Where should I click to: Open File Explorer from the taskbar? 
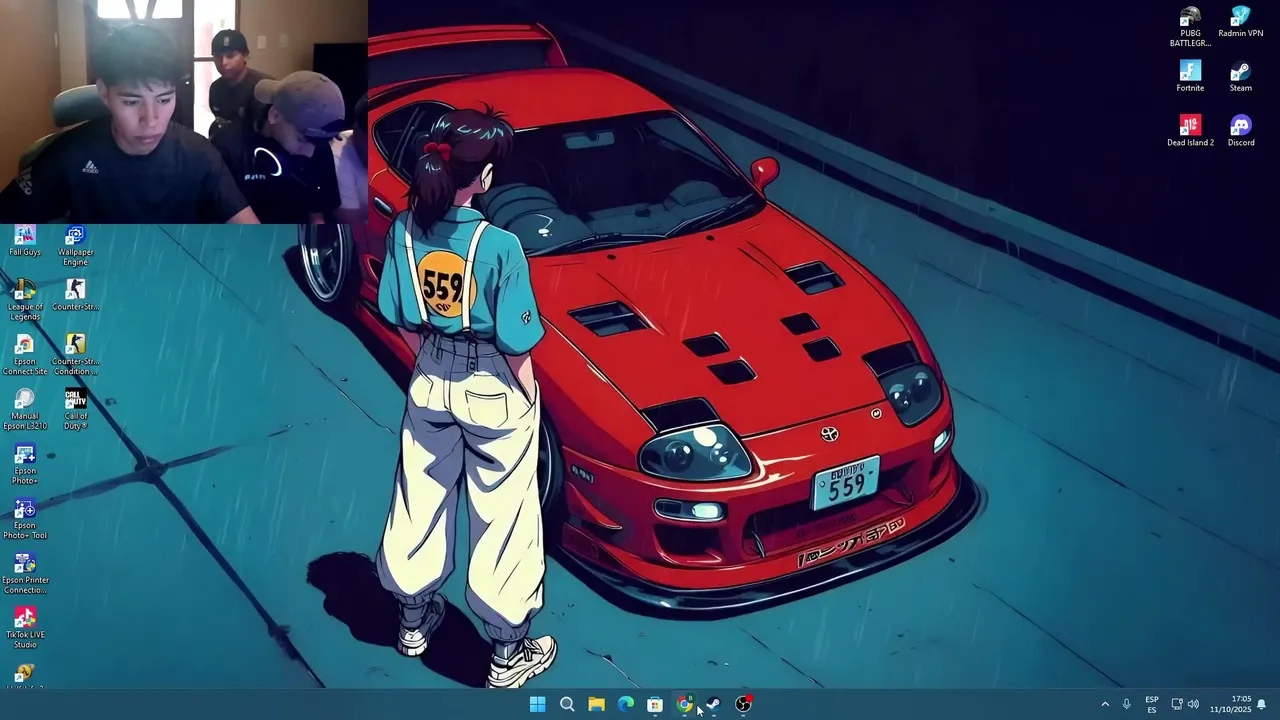596,704
